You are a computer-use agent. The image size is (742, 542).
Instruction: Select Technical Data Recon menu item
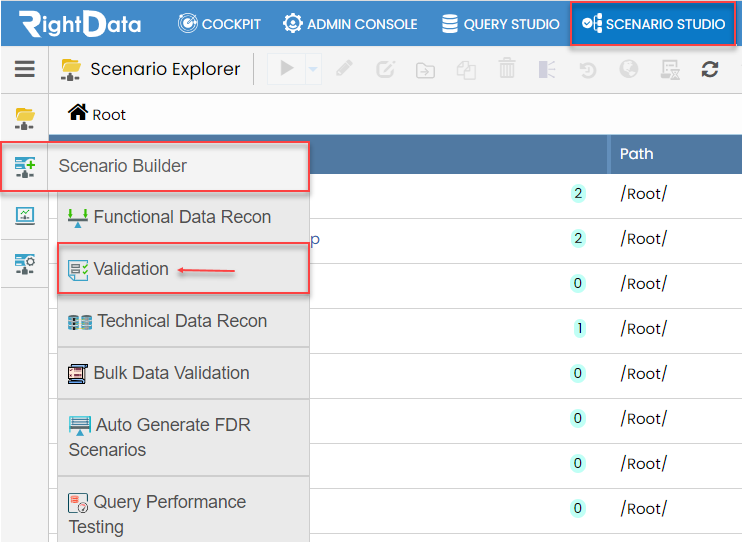[183, 320]
